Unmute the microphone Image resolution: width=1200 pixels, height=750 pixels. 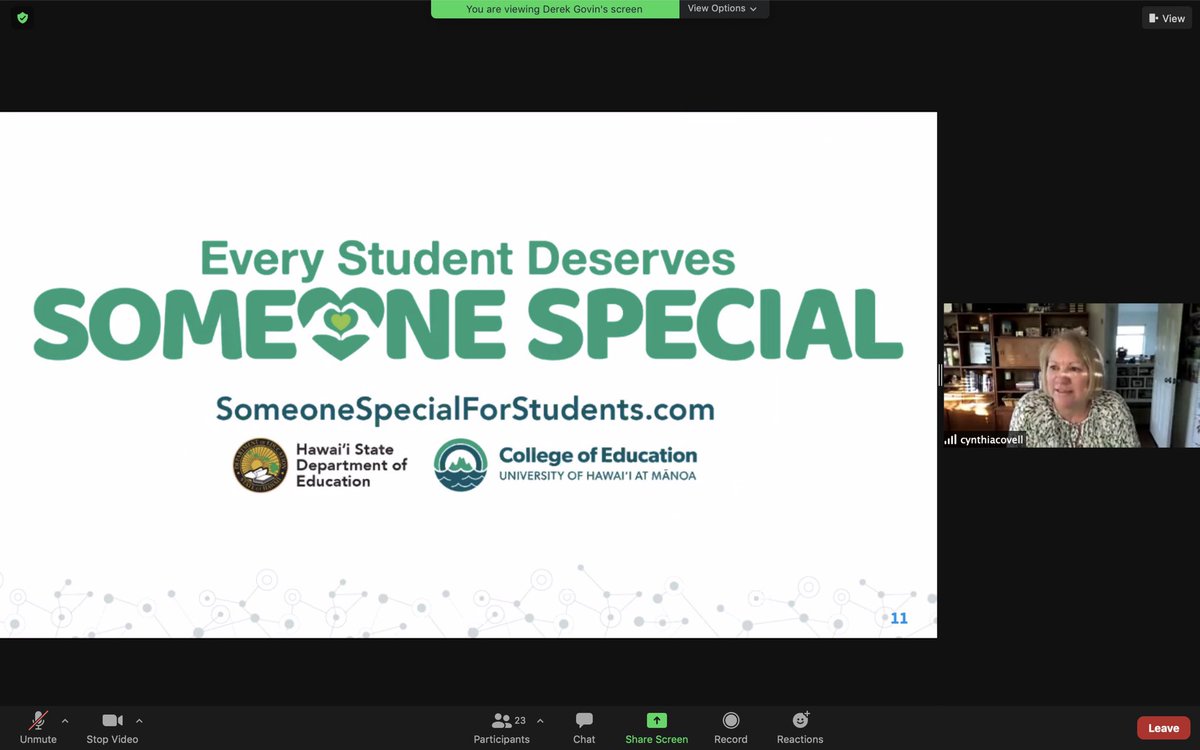click(38, 727)
